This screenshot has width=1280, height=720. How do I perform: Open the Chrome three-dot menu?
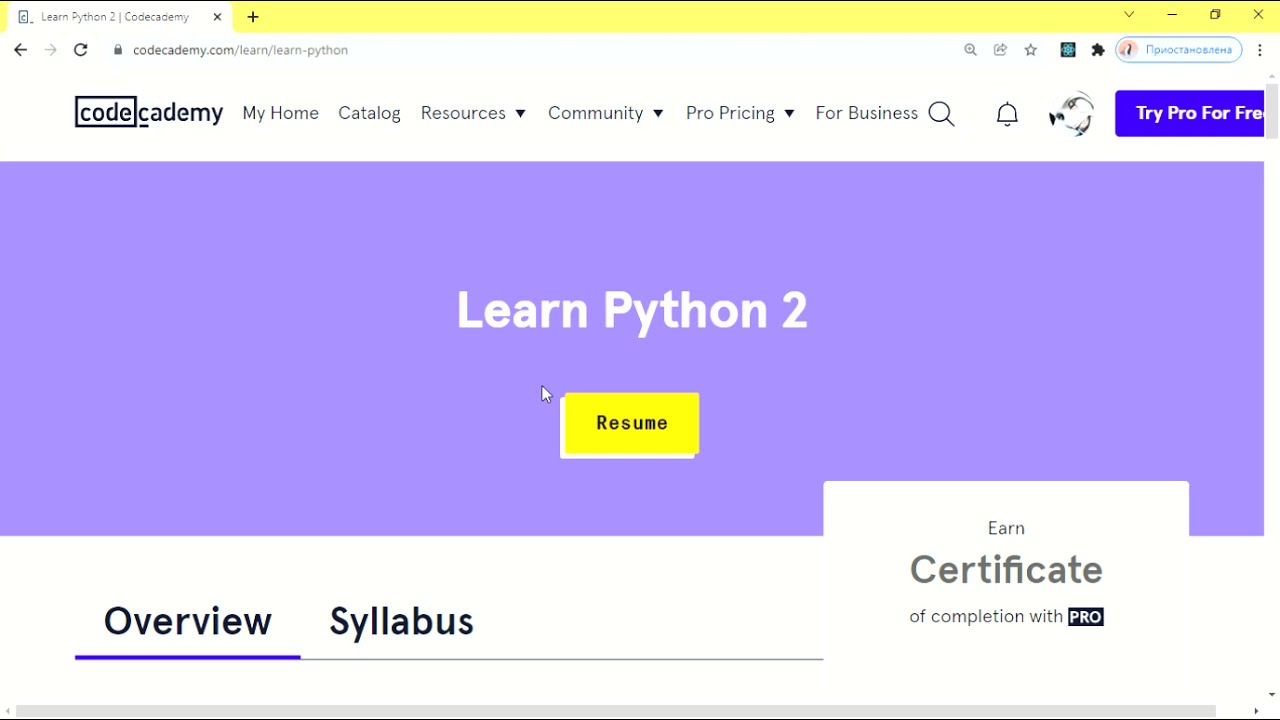(1260, 50)
